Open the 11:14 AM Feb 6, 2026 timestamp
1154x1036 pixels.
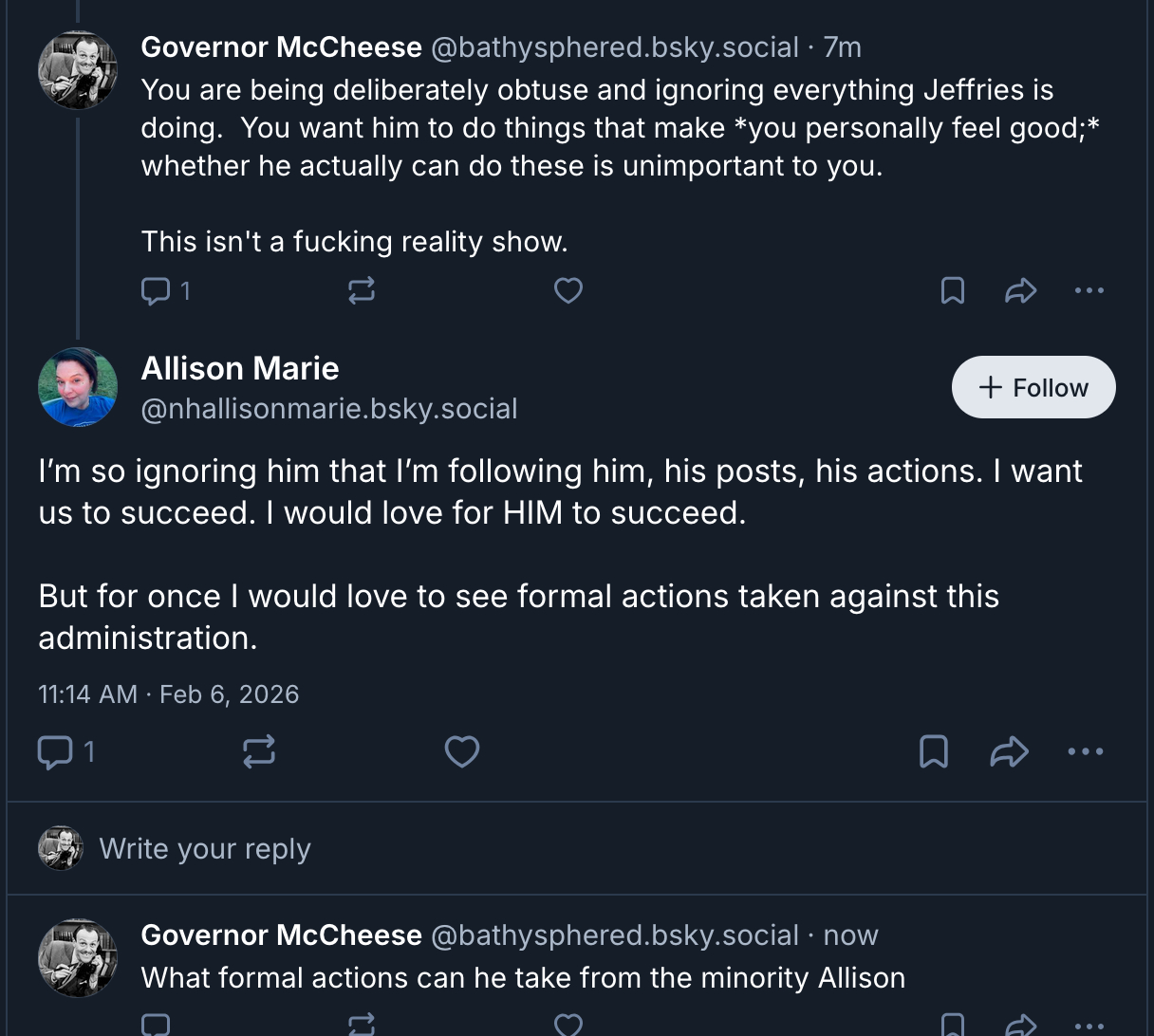coord(168,694)
